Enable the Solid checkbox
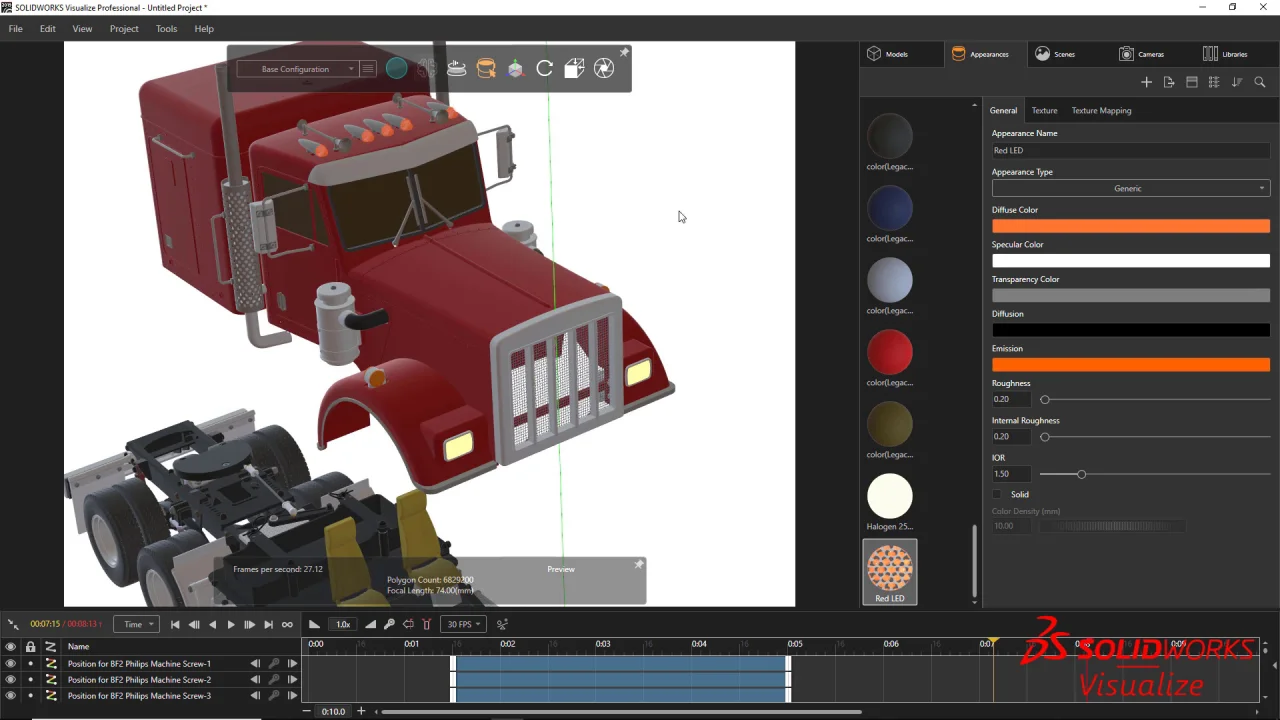Image resolution: width=1280 pixels, height=720 pixels. 997,494
